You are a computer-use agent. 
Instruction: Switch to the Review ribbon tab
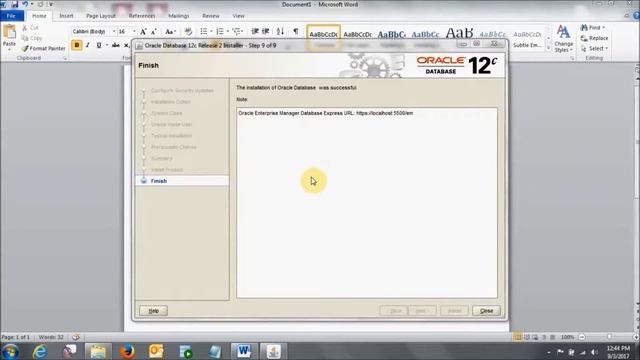tap(211, 16)
